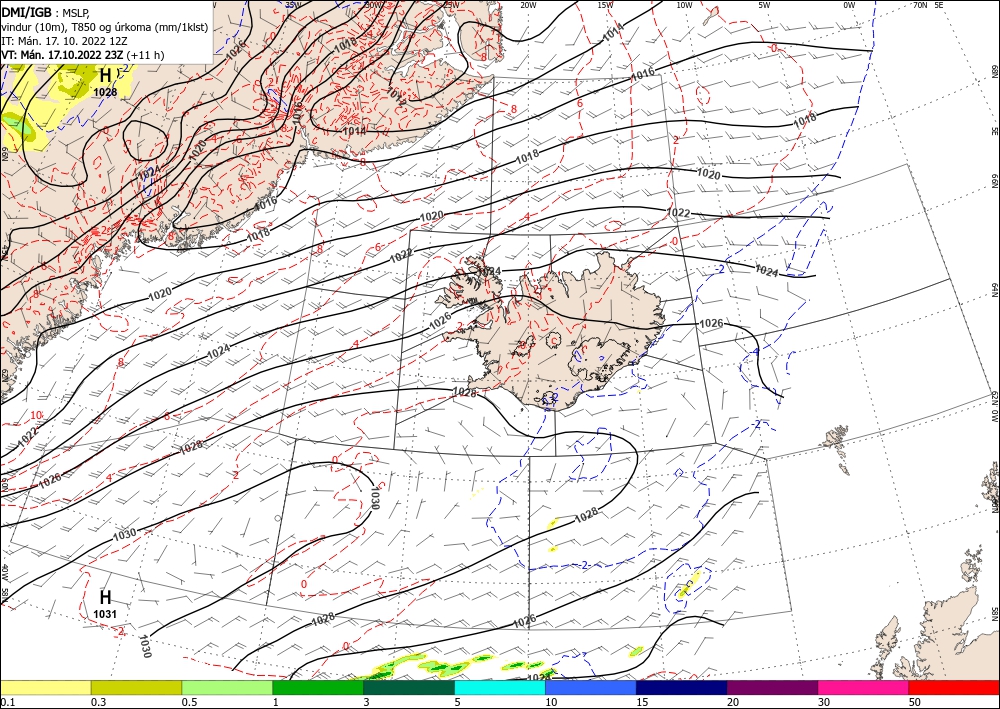Viewport: 1000px width, 709px height.
Task: Click the H 1028 high pressure marker
Action: (x=105, y=83)
